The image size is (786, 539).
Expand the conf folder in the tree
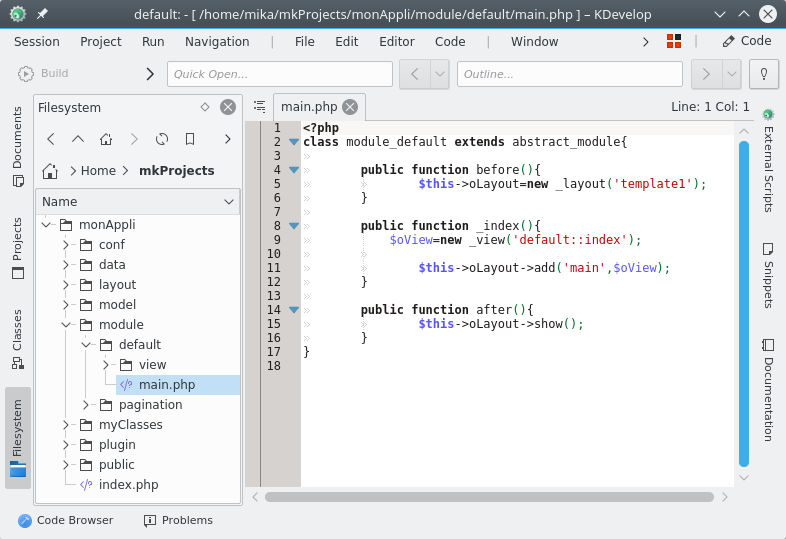coord(66,245)
